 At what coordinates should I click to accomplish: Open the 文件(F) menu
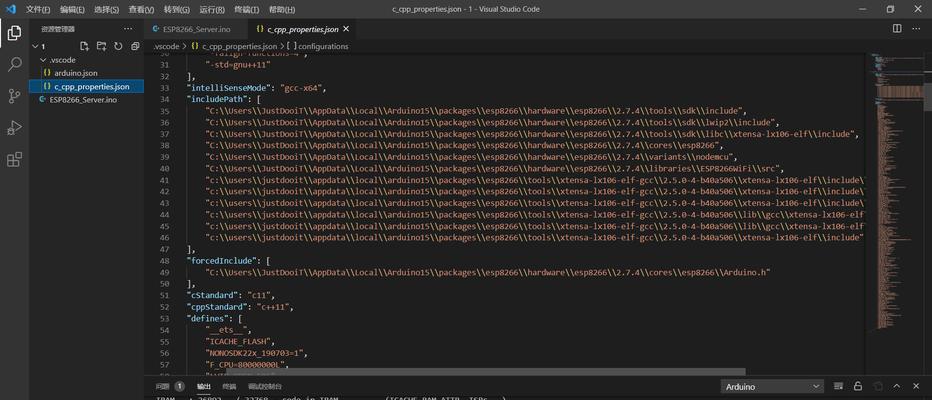coord(37,10)
